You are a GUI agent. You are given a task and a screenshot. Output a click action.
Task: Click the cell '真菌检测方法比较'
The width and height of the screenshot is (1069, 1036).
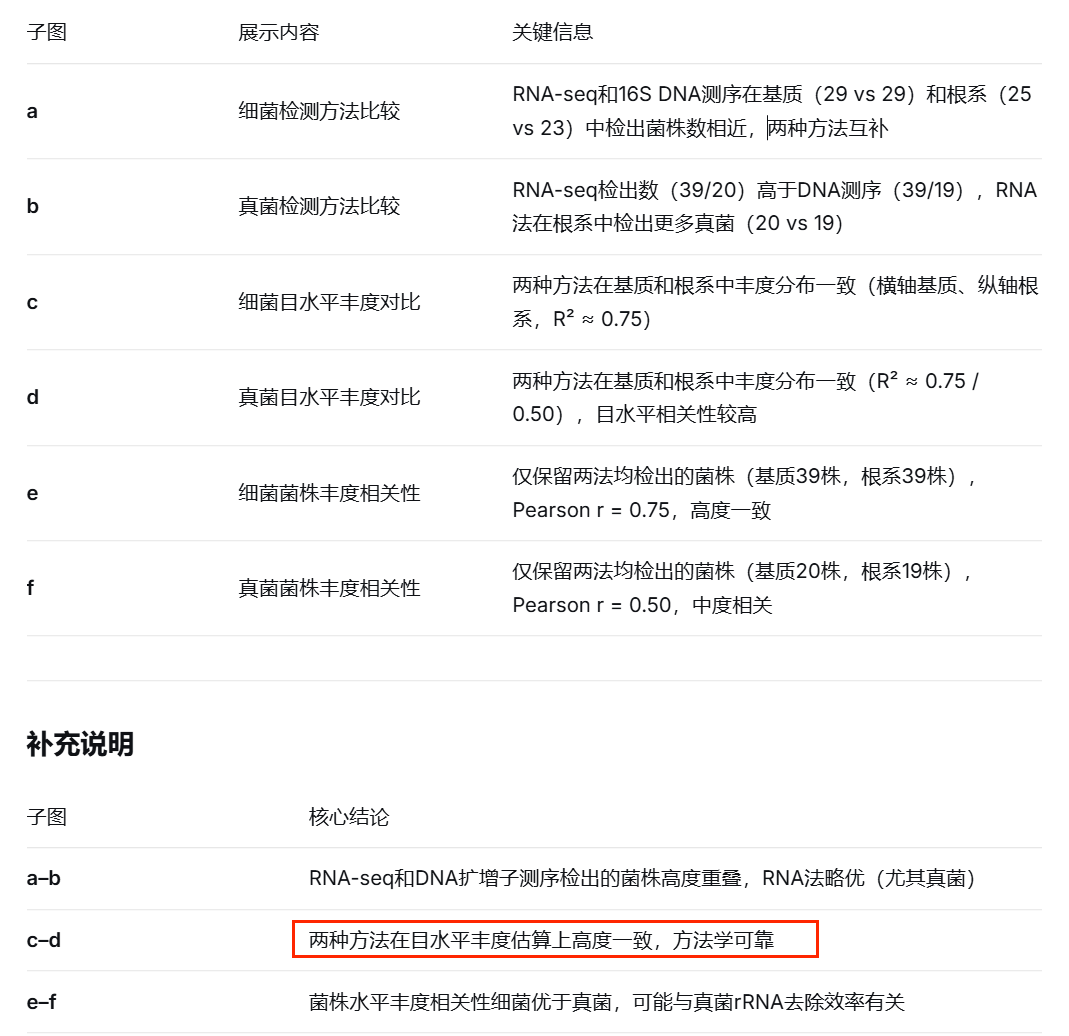(x=318, y=206)
